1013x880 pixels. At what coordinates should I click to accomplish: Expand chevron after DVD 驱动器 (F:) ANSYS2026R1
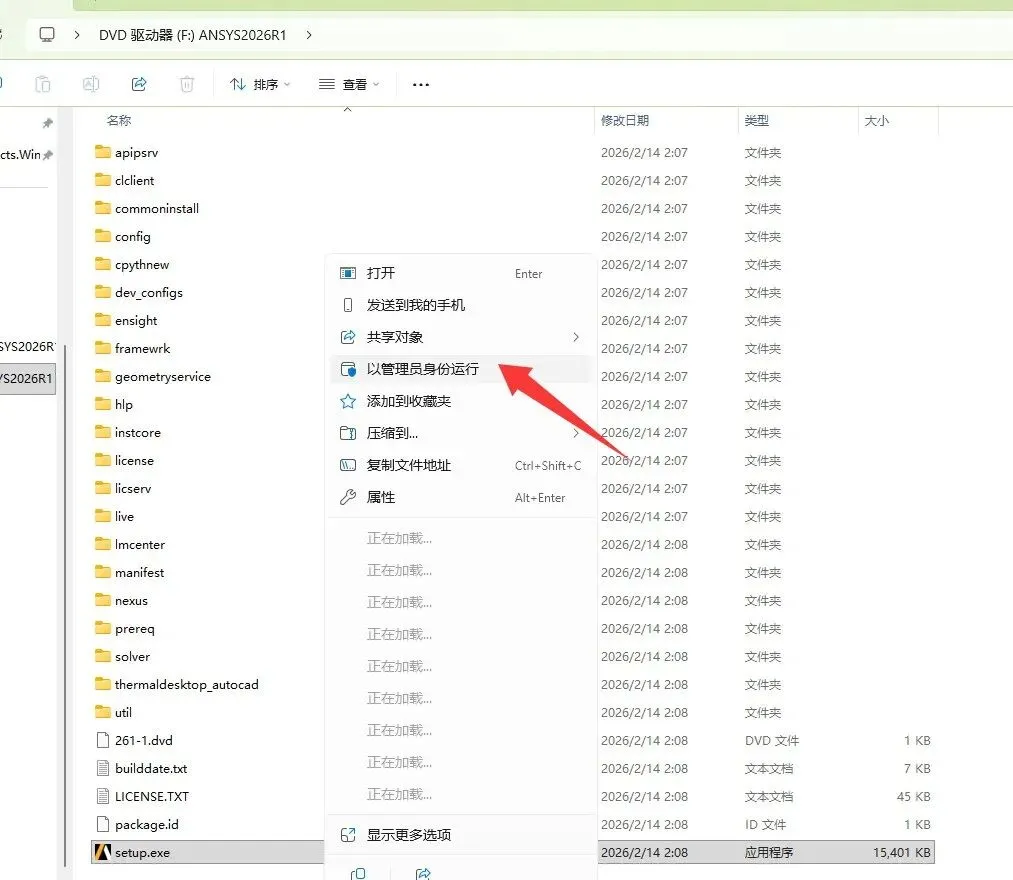tap(309, 35)
